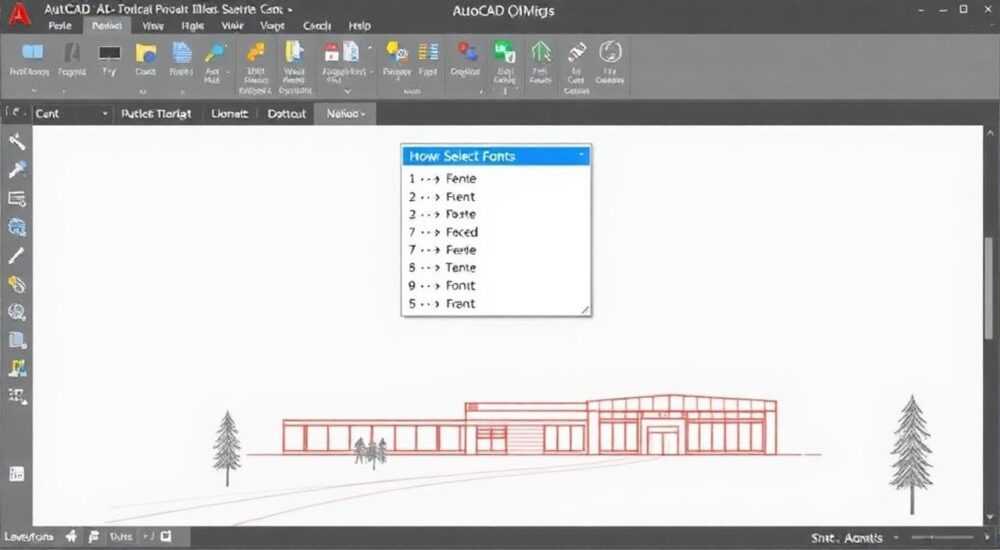Click the zoom slider in status bar
Screen dimensions: 1000x550
click(x=942, y=537)
